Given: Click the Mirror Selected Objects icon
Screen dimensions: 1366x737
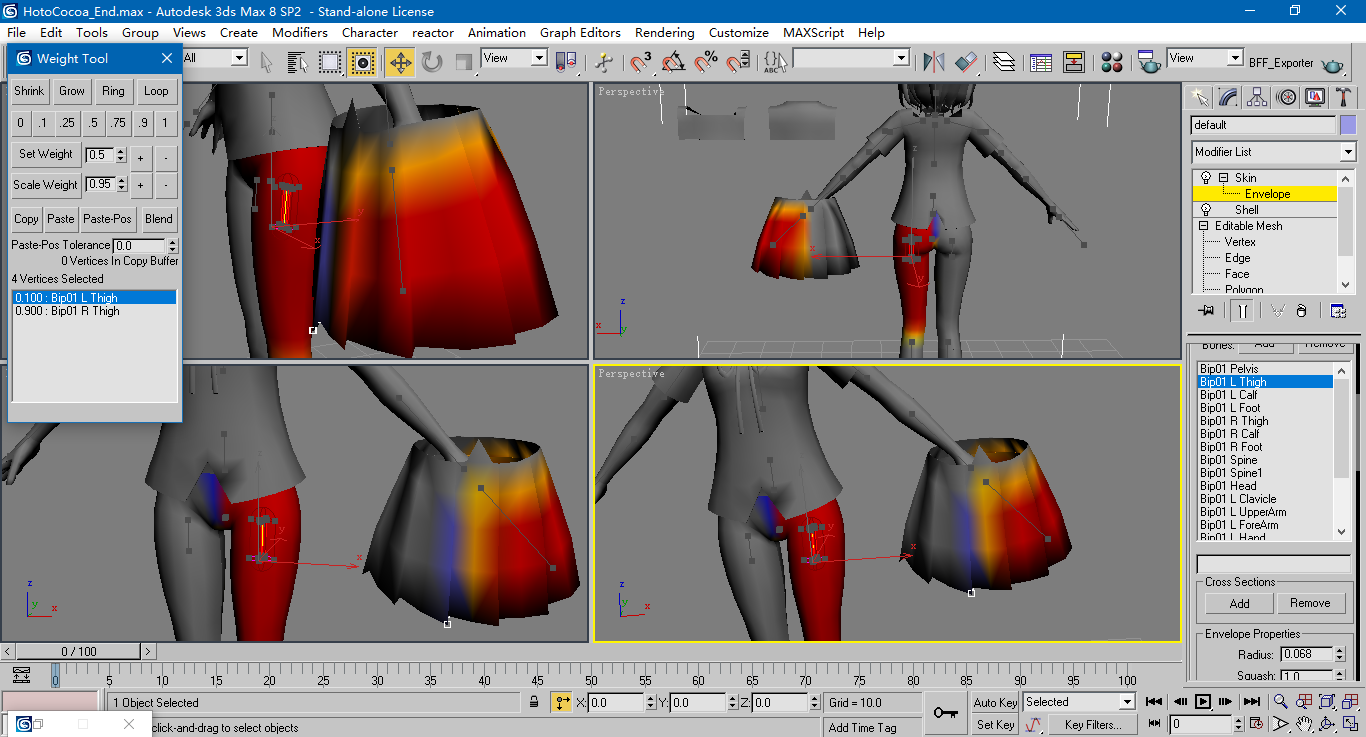Looking at the screenshot, I should pyautogui.click(x=934, y=63).
